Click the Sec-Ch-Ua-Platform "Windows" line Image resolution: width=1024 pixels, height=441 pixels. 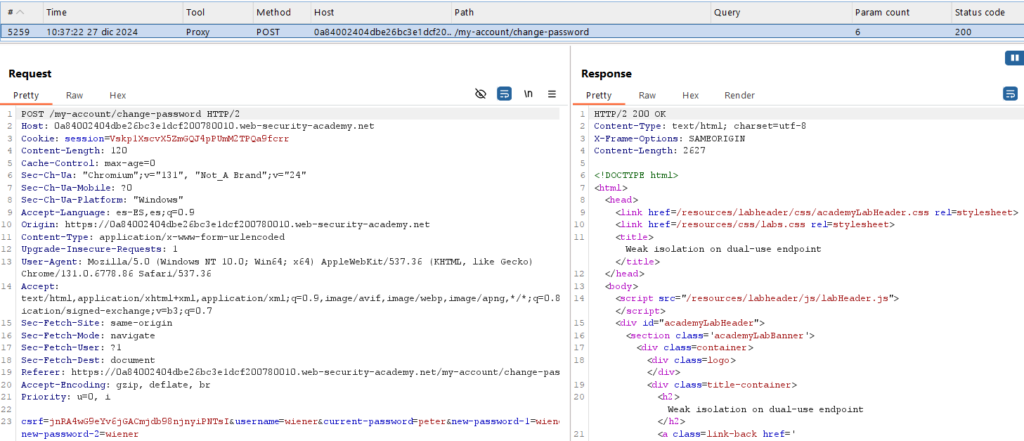pyautogui.click(x=102, y=200)
